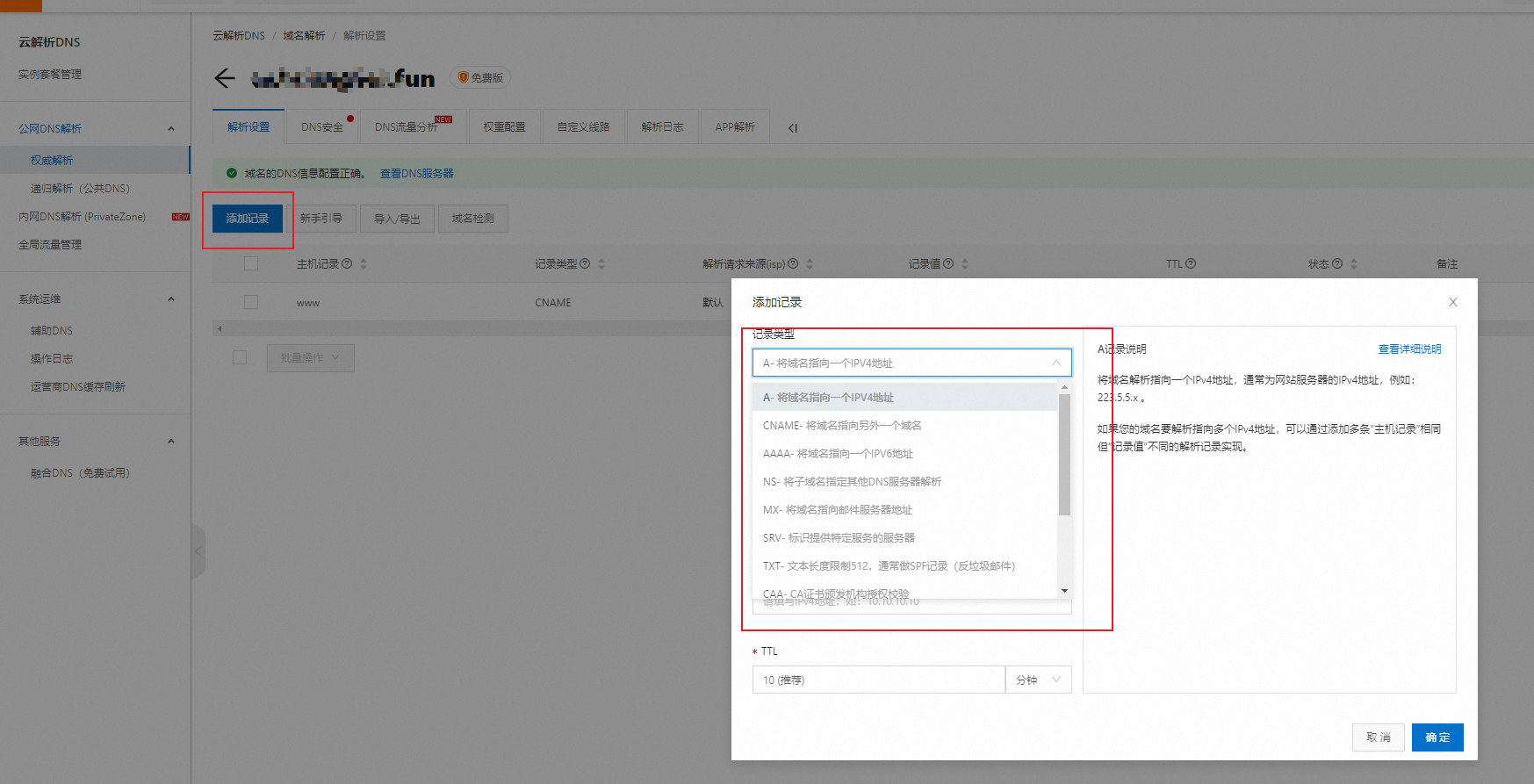Viewport: 1534px width, 784px height.
Task: Select TXT- 文本长度限制512 option
Action: (904, 565)
